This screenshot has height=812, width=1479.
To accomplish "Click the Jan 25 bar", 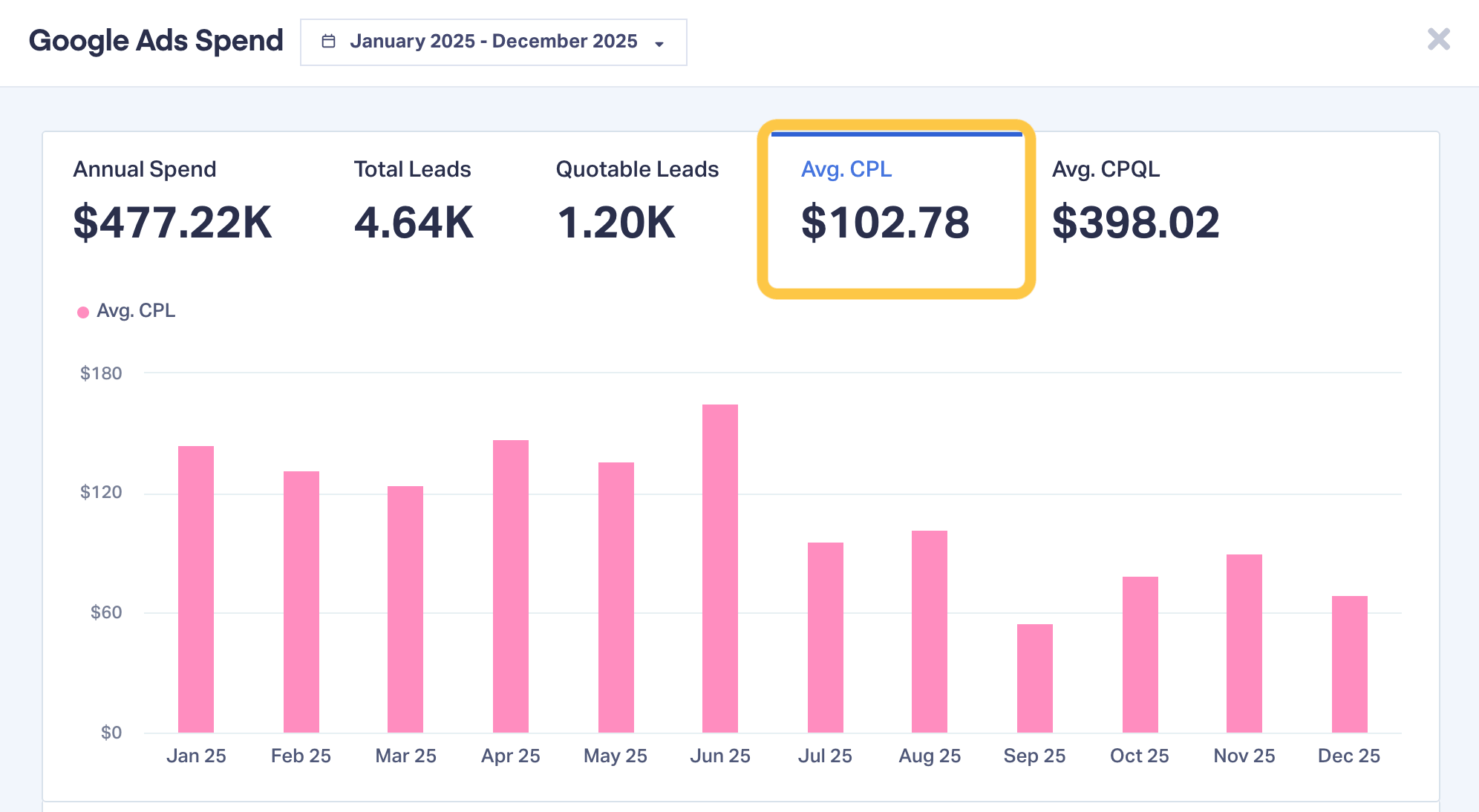I will tap(196, 589).
